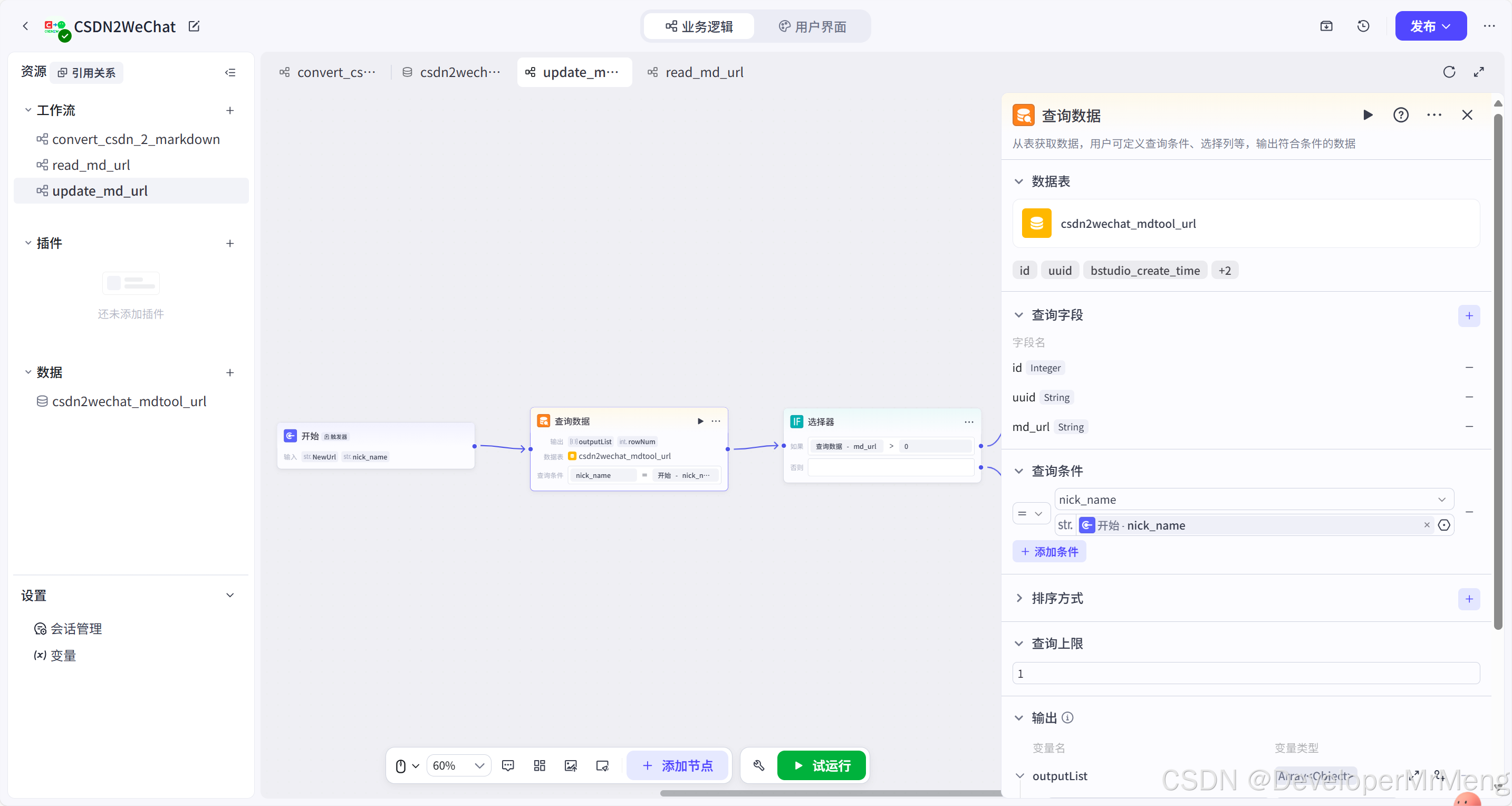This screenshot has width=1512, height=806.
Task: Open the 60% zoom level dropdown
Action: 458,765
